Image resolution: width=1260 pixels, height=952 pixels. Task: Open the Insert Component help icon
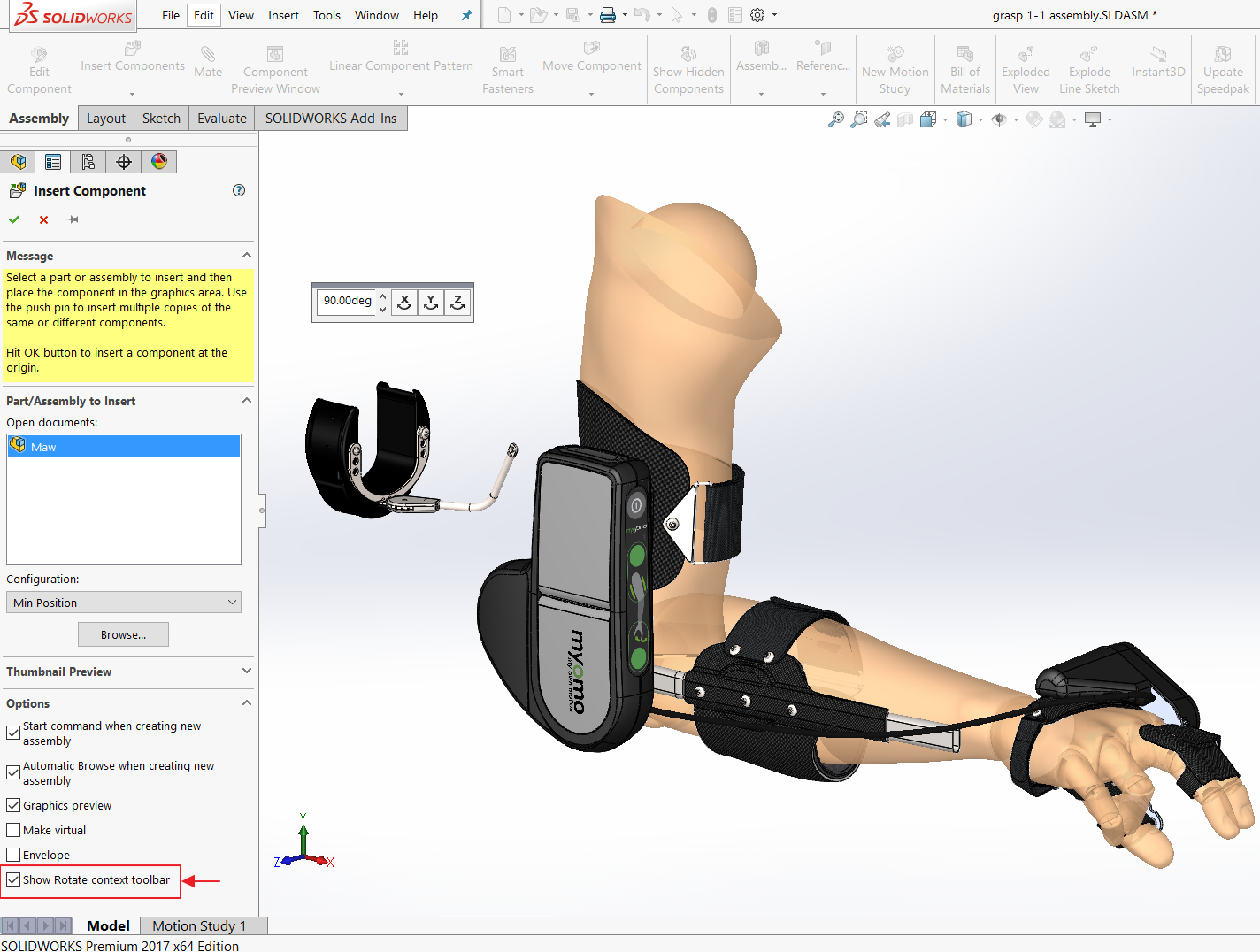[x=239, y=190]
